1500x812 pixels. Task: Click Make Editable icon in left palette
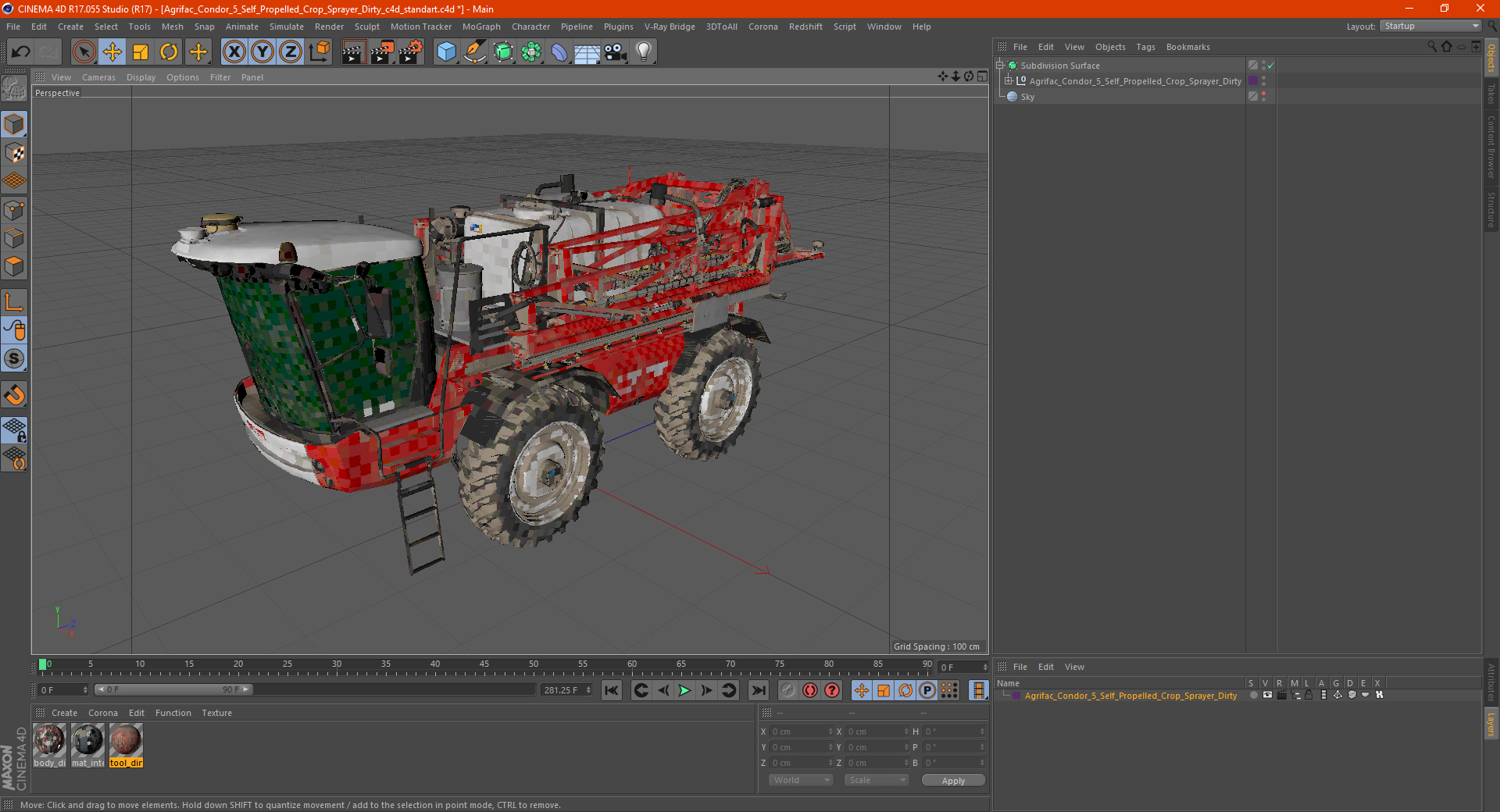pos(14,89)
